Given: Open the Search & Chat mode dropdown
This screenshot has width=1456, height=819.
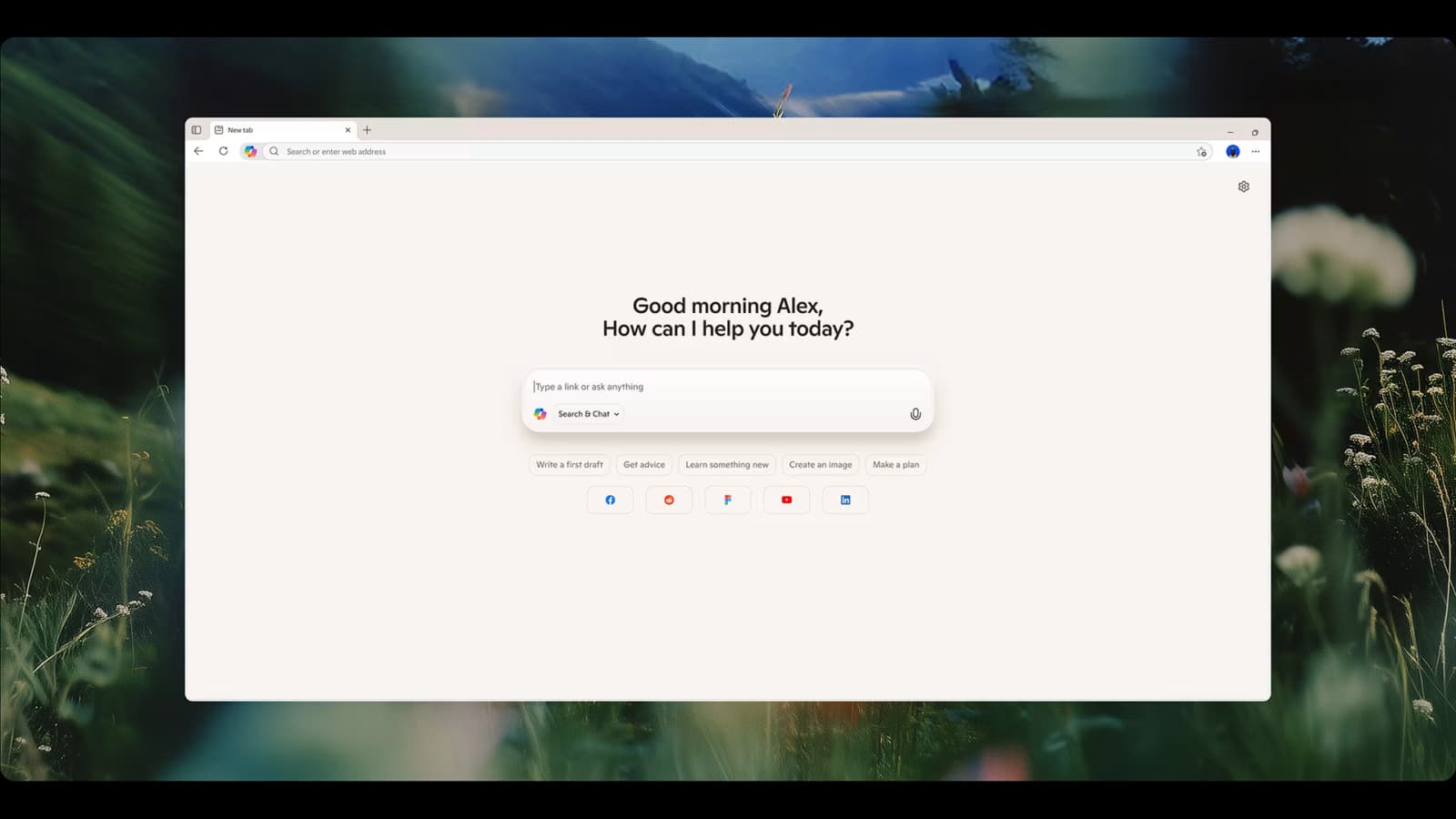Looking at the screenshot, I should (x=586, y=414).
